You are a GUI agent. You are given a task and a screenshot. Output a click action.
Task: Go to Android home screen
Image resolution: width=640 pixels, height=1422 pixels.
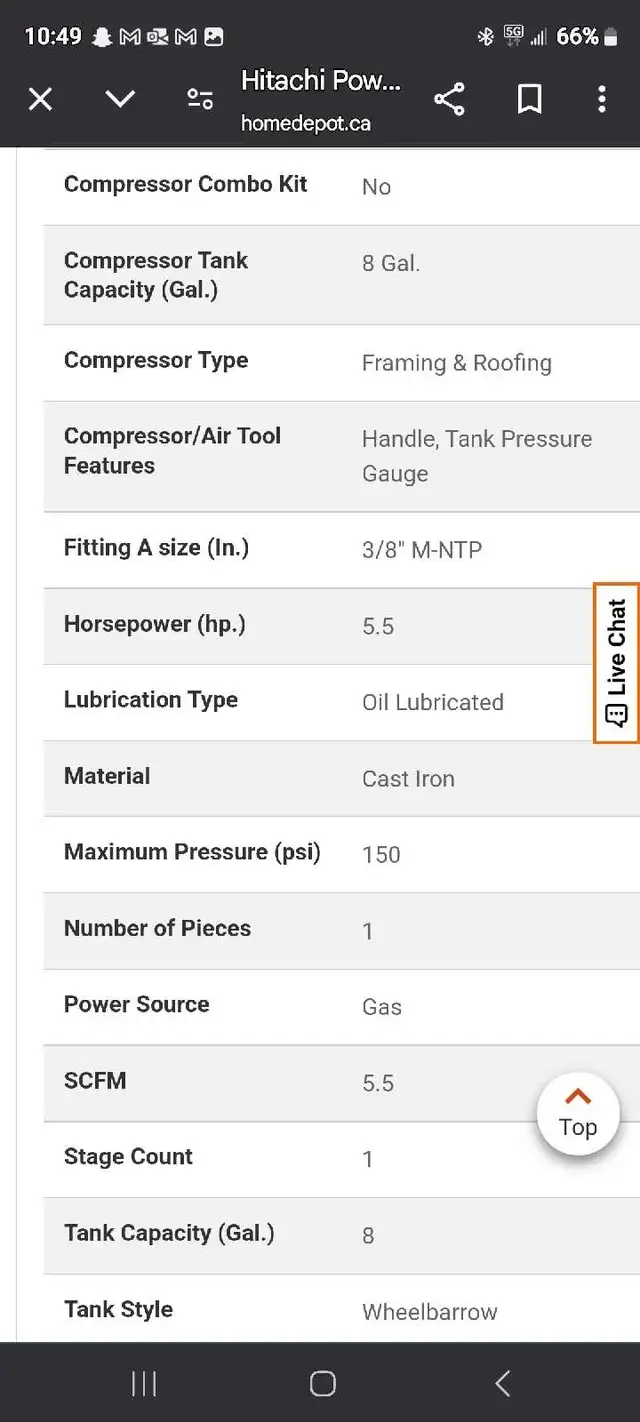tap(322, 1383)
